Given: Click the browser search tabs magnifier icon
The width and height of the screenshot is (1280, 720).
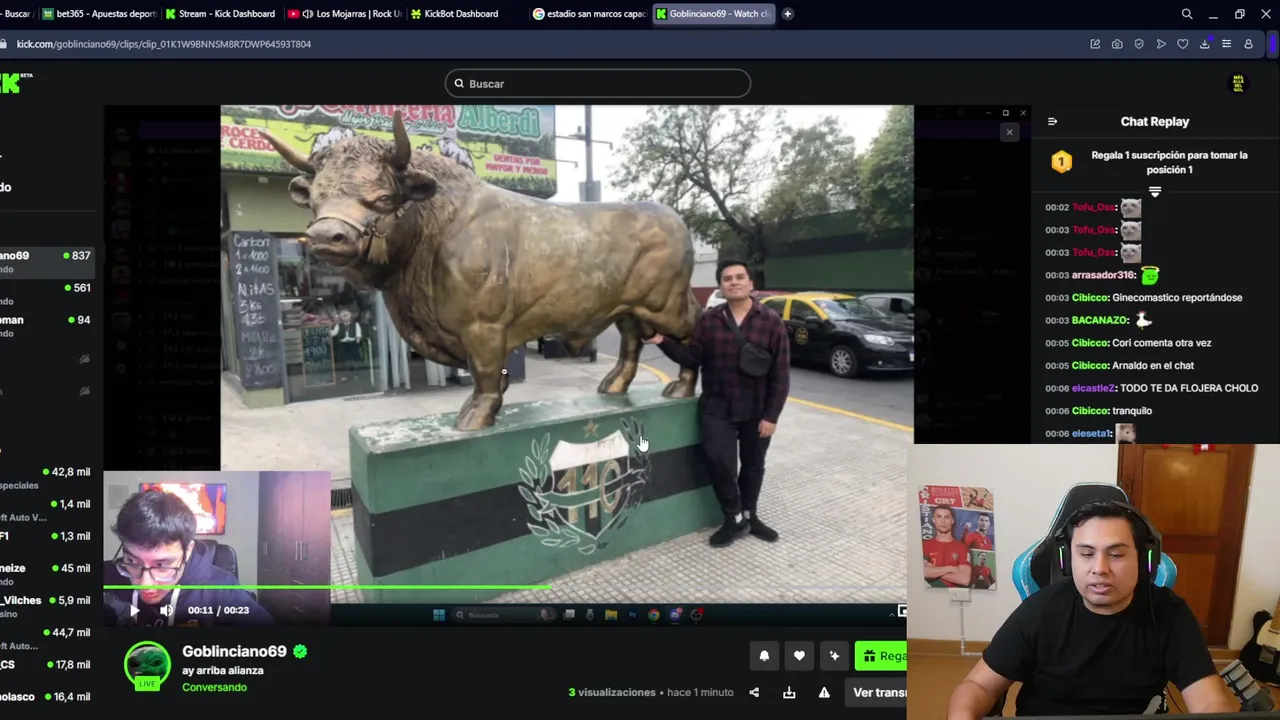Looking at the screenshot, I should pyautogui.click(x=1187, y=14).
